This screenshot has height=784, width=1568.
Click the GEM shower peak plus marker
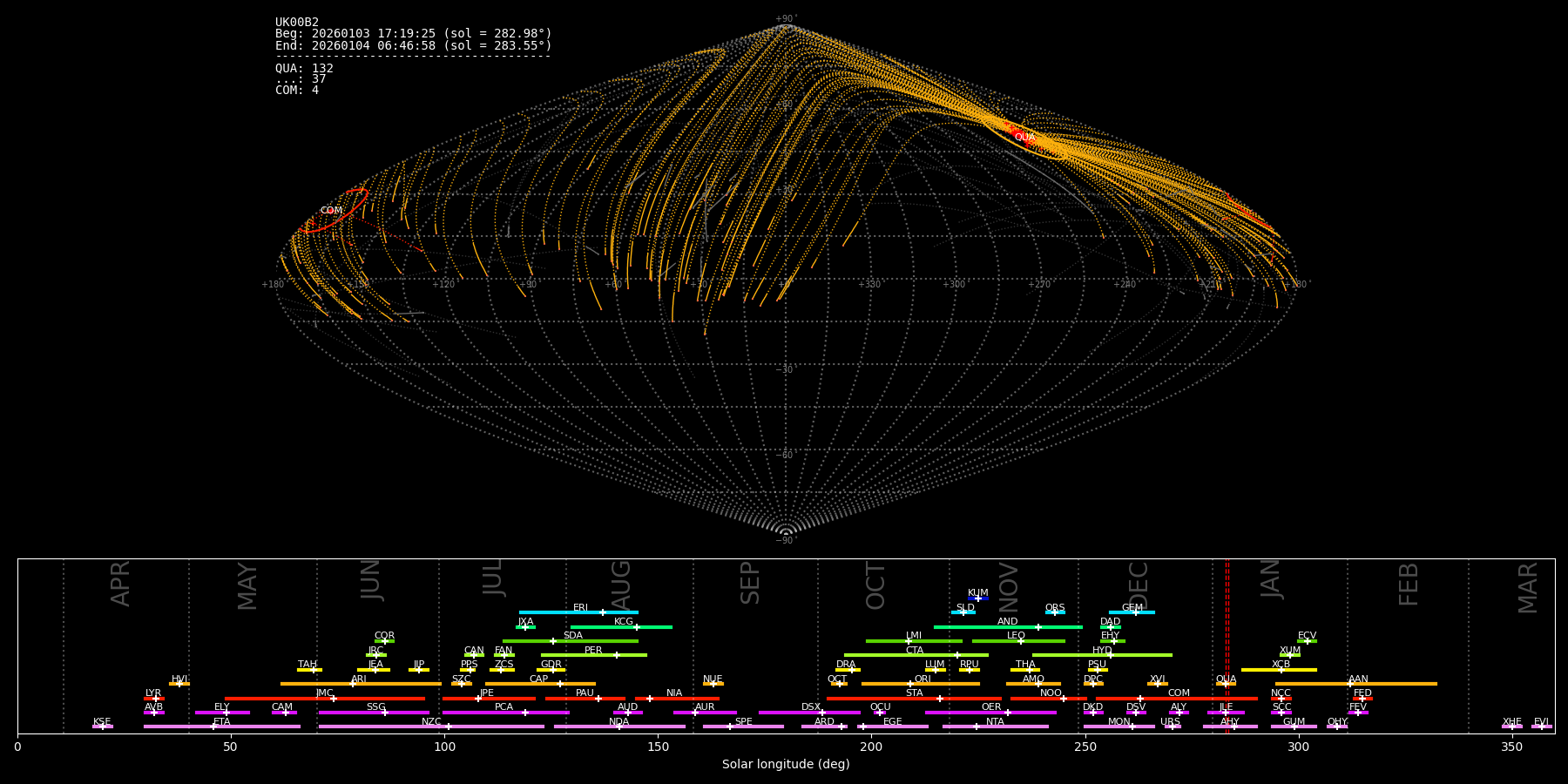coord(1135,612)
